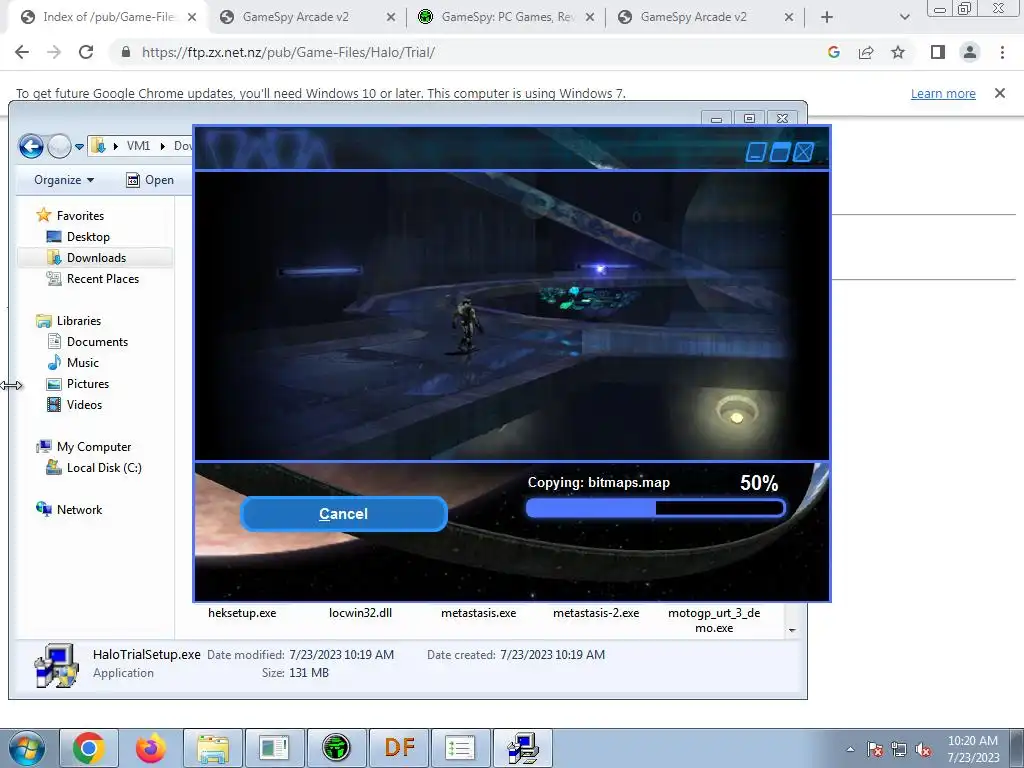The image size is (1024, 768).
Task: View site security lock information
Action: click(126, 52)
